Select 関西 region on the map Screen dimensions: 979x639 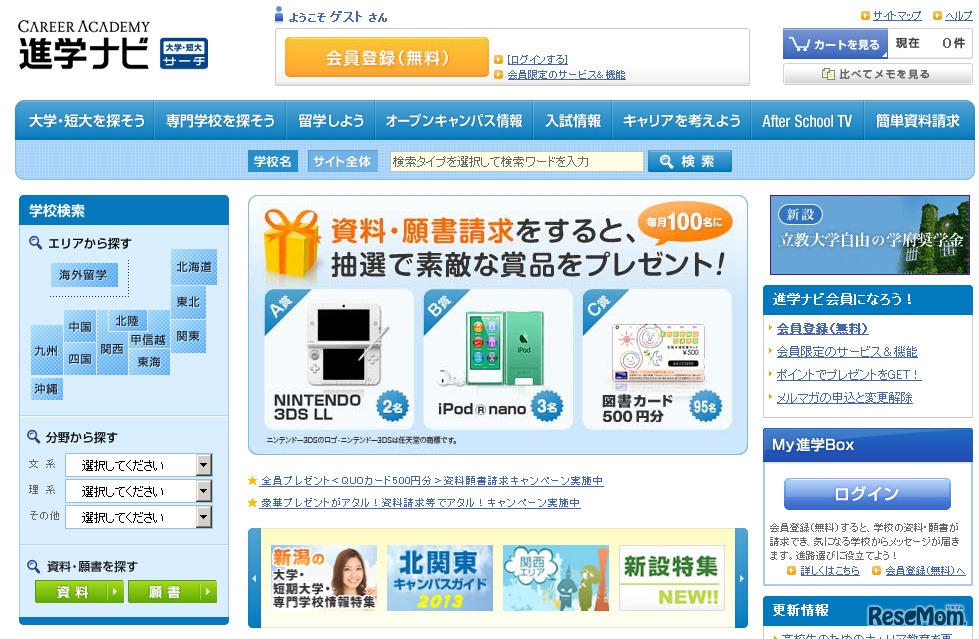point(112,349)
